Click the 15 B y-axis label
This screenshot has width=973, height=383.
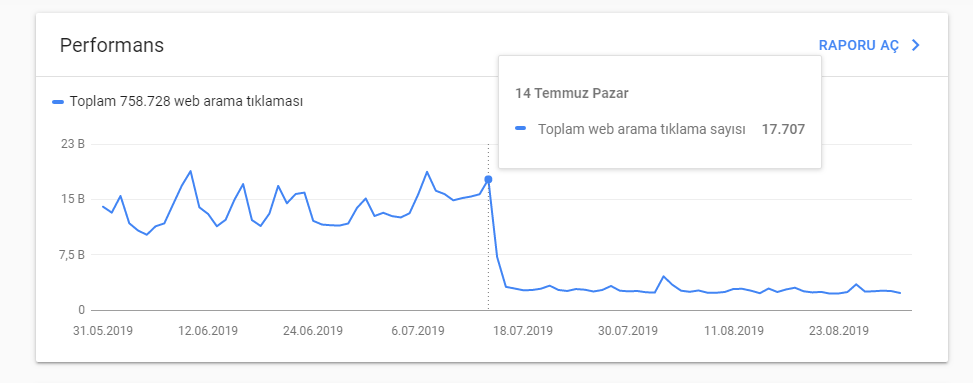coord(73,199)
